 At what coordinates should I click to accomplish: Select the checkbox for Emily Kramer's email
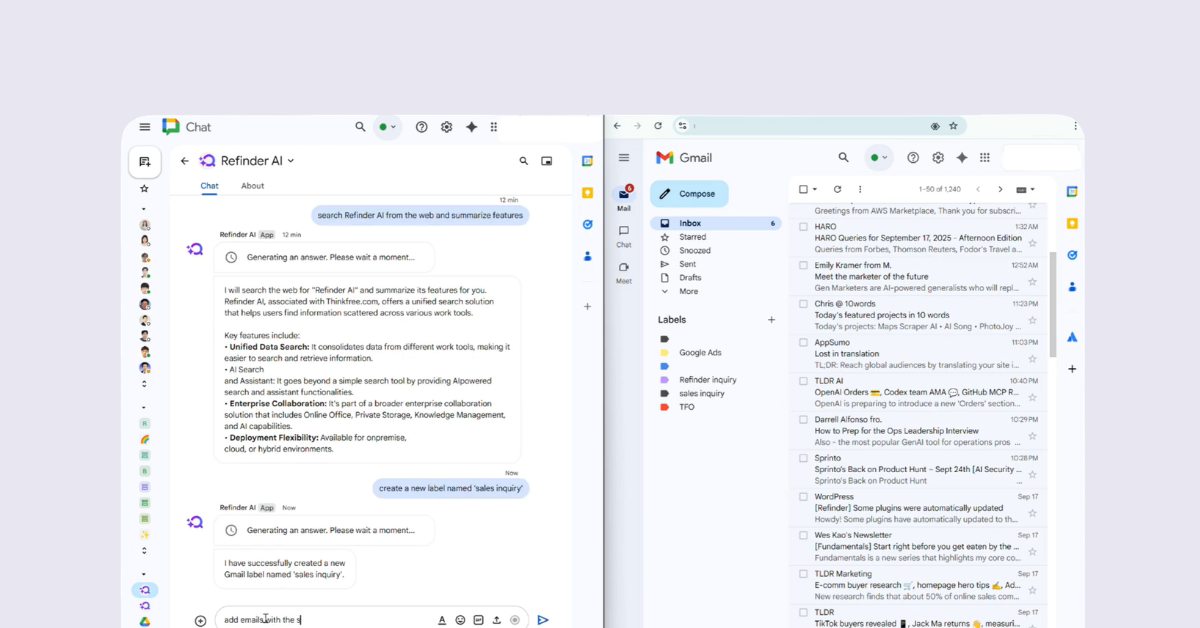[804, 264]
